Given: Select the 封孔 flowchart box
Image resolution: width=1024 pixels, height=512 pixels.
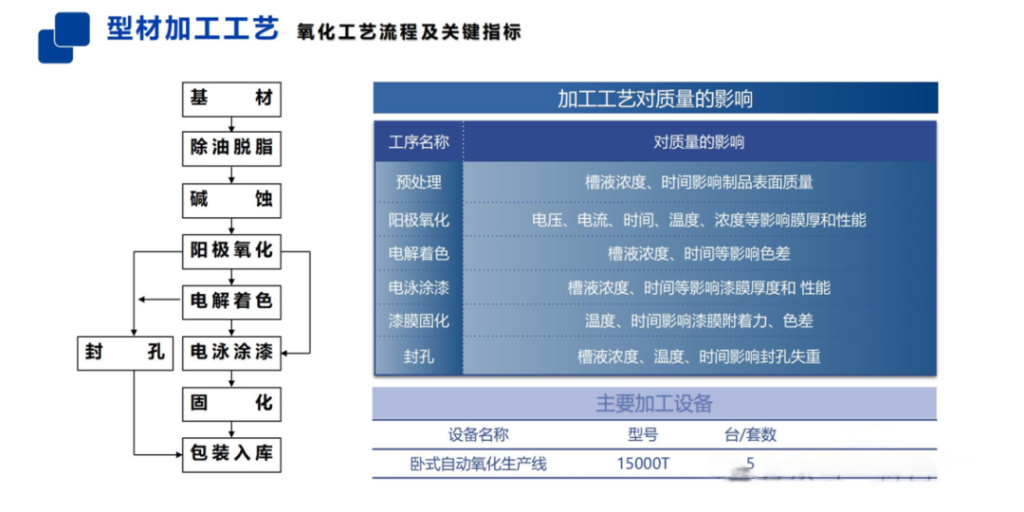Looking at the screenshot, I should 125,353.
